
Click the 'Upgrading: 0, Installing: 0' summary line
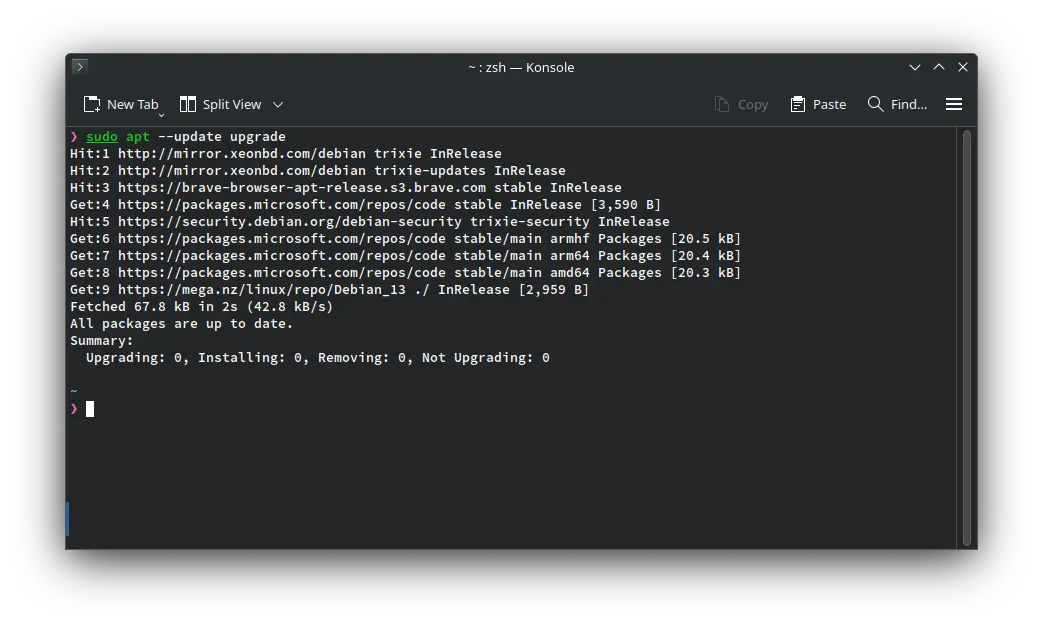(318, 358)
